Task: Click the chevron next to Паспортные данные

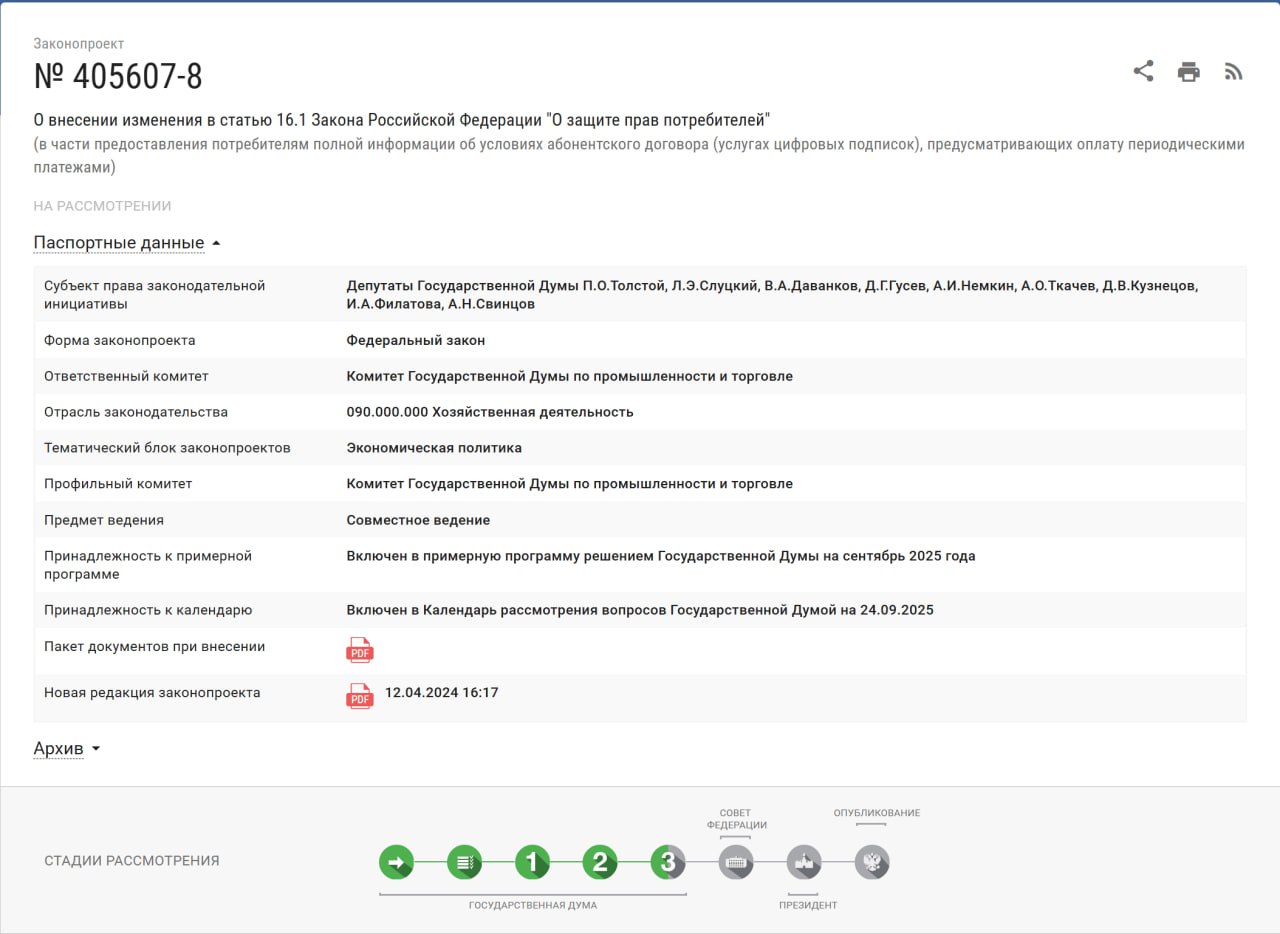Action: pos(218,242)
